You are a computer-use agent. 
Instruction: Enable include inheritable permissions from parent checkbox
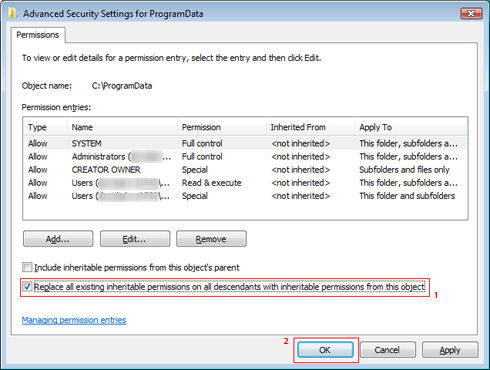[x=27, y=267]
